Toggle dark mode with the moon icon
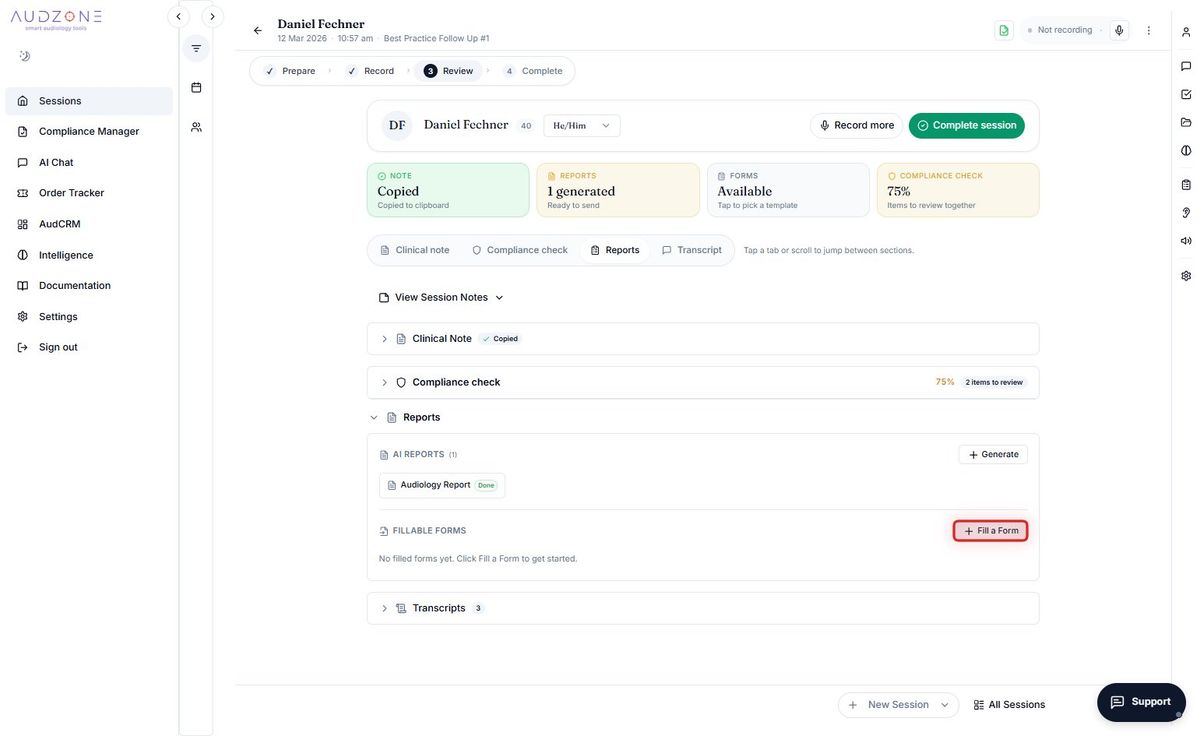The height and width of the screenshot is (736, 1200). coord(25,56)
